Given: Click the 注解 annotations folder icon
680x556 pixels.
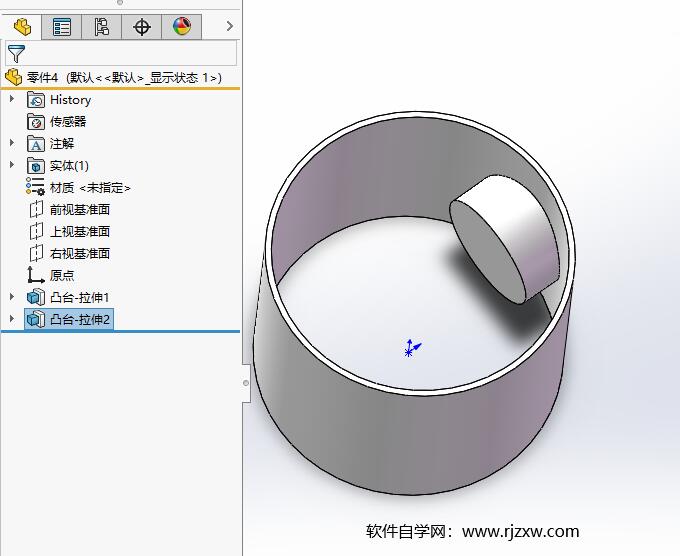Looking at the screenshot, I should coord(36,144).
